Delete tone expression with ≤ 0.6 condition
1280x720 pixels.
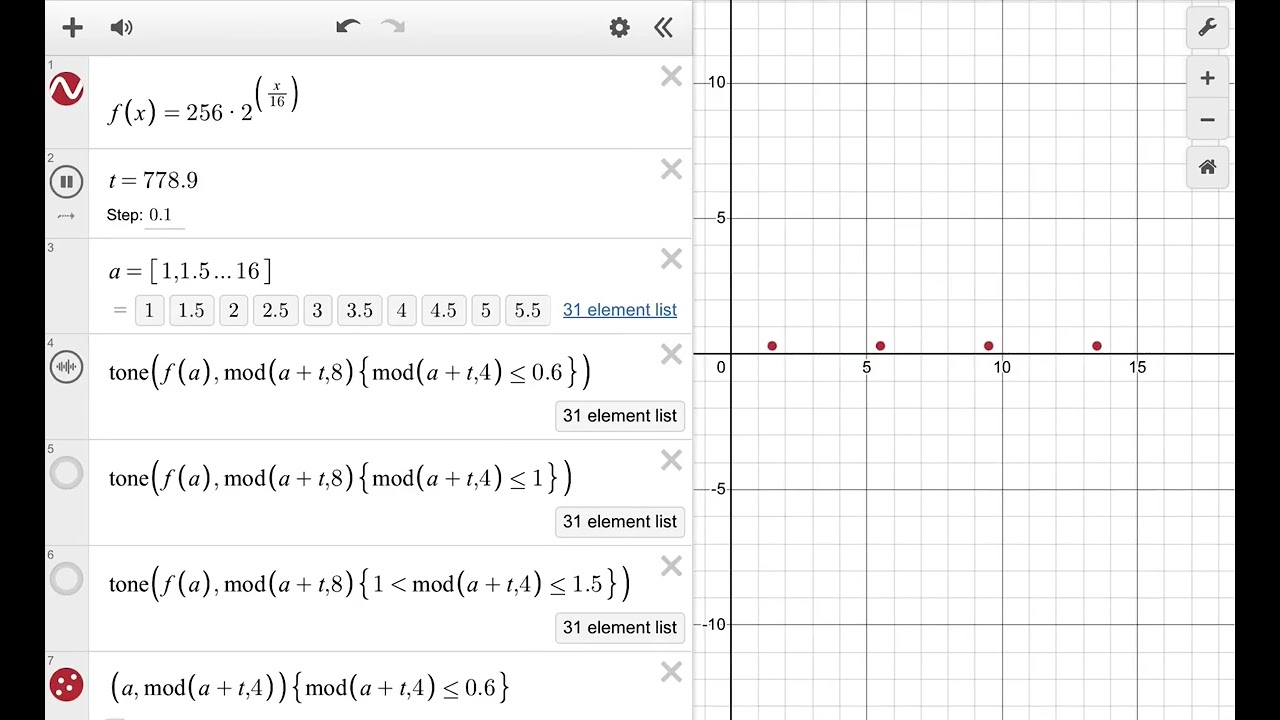click(x=671, y=355)
